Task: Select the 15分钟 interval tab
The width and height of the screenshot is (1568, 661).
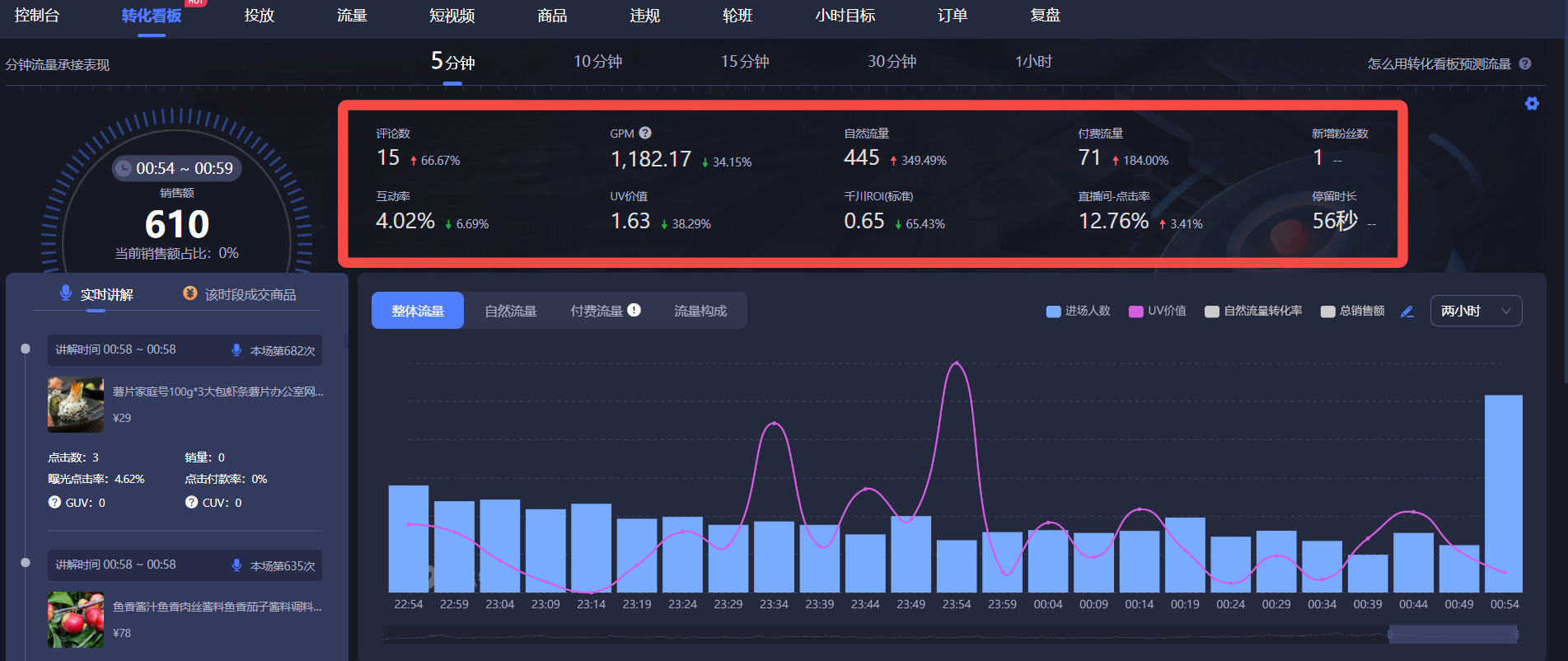Action: pyautogui.click(x=745, y=62)
